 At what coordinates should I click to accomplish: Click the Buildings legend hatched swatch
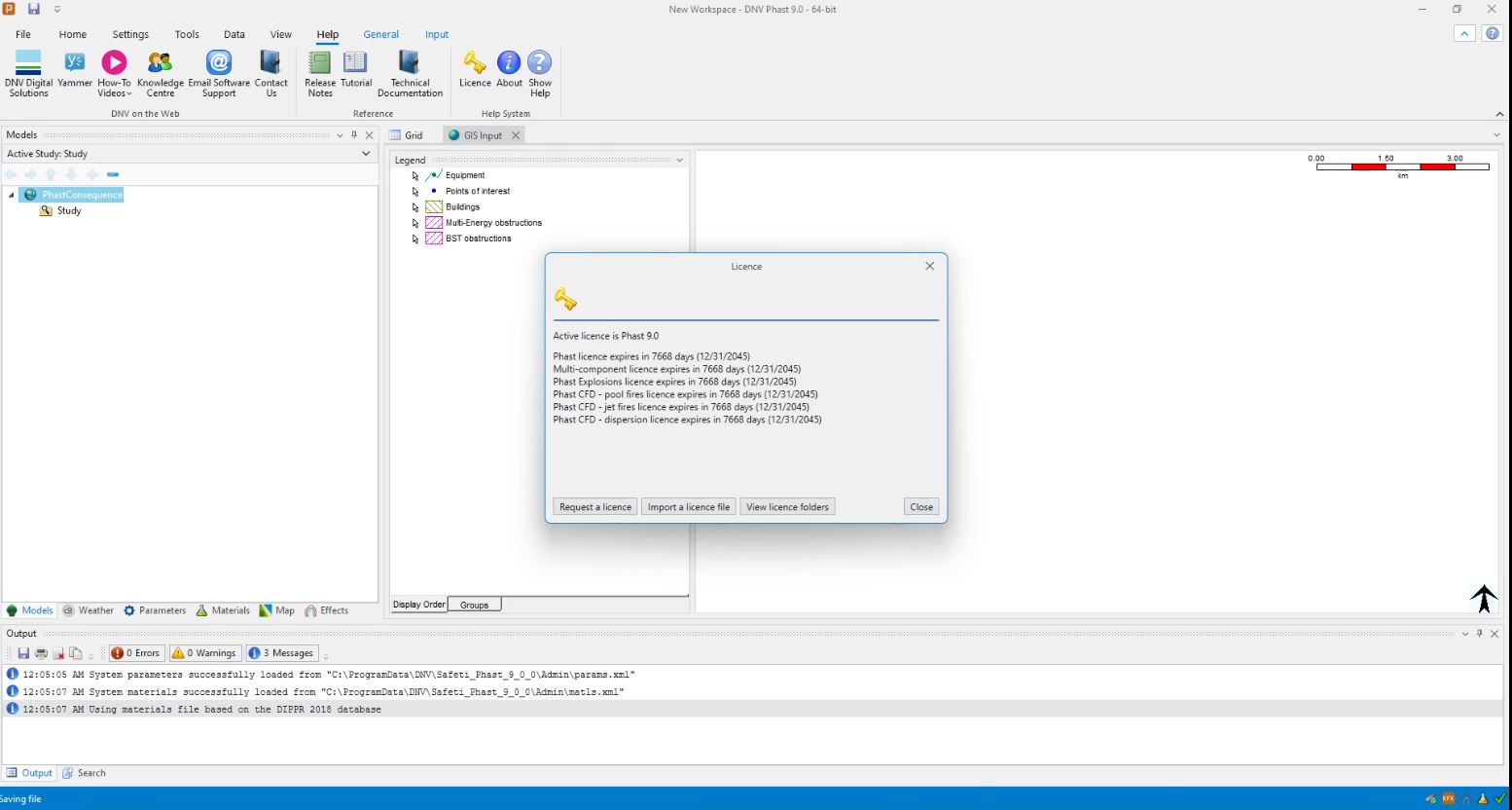[434, 207]
